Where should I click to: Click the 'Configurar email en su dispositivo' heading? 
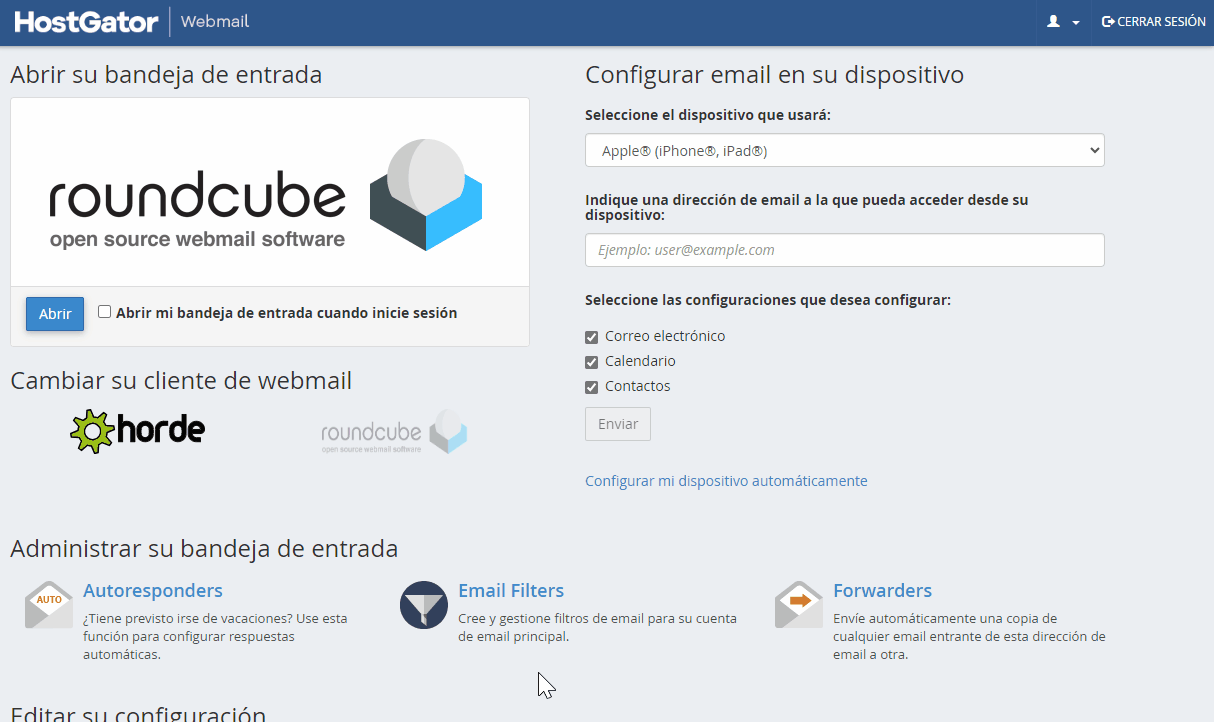(x=774, y=75)
